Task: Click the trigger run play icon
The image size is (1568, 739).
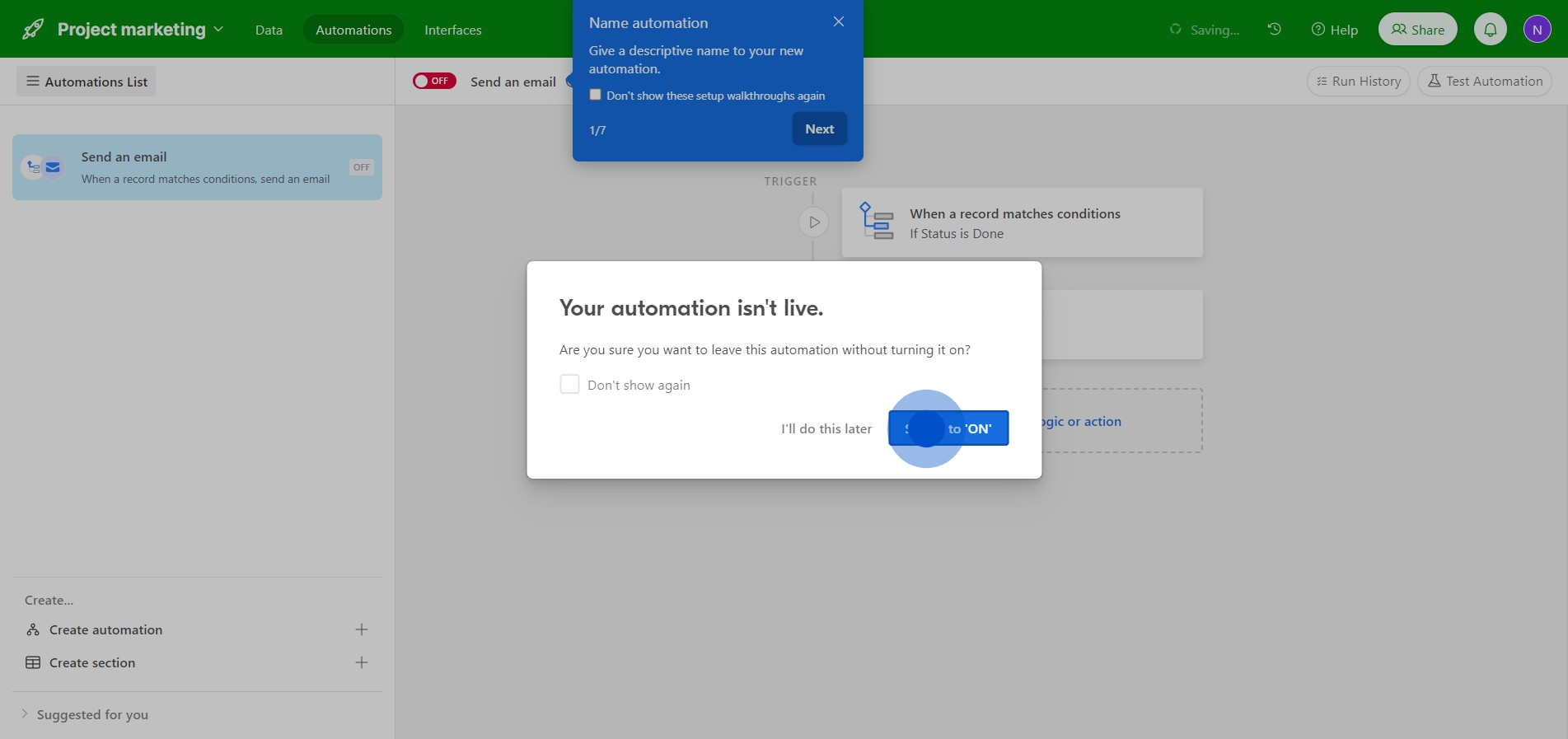Action: tap(813, 222)
